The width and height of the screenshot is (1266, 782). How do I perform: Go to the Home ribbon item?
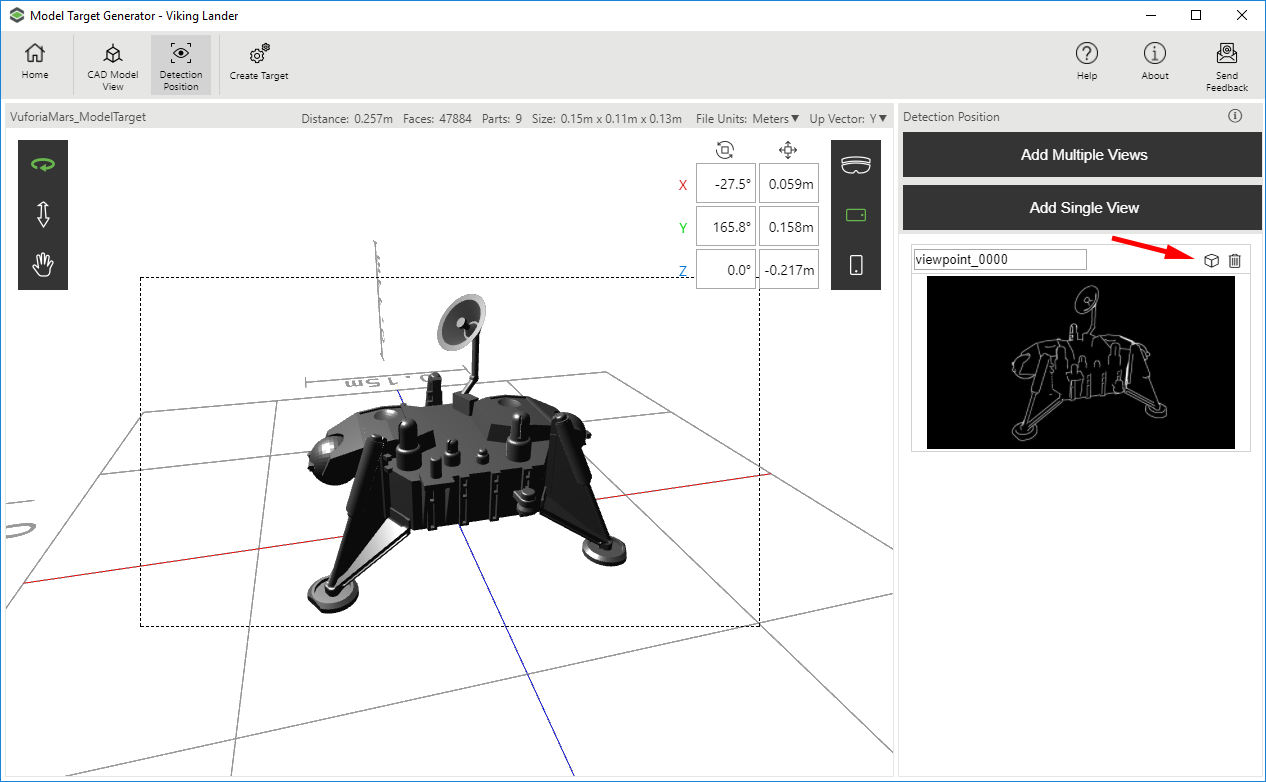(x=35, y=63)
